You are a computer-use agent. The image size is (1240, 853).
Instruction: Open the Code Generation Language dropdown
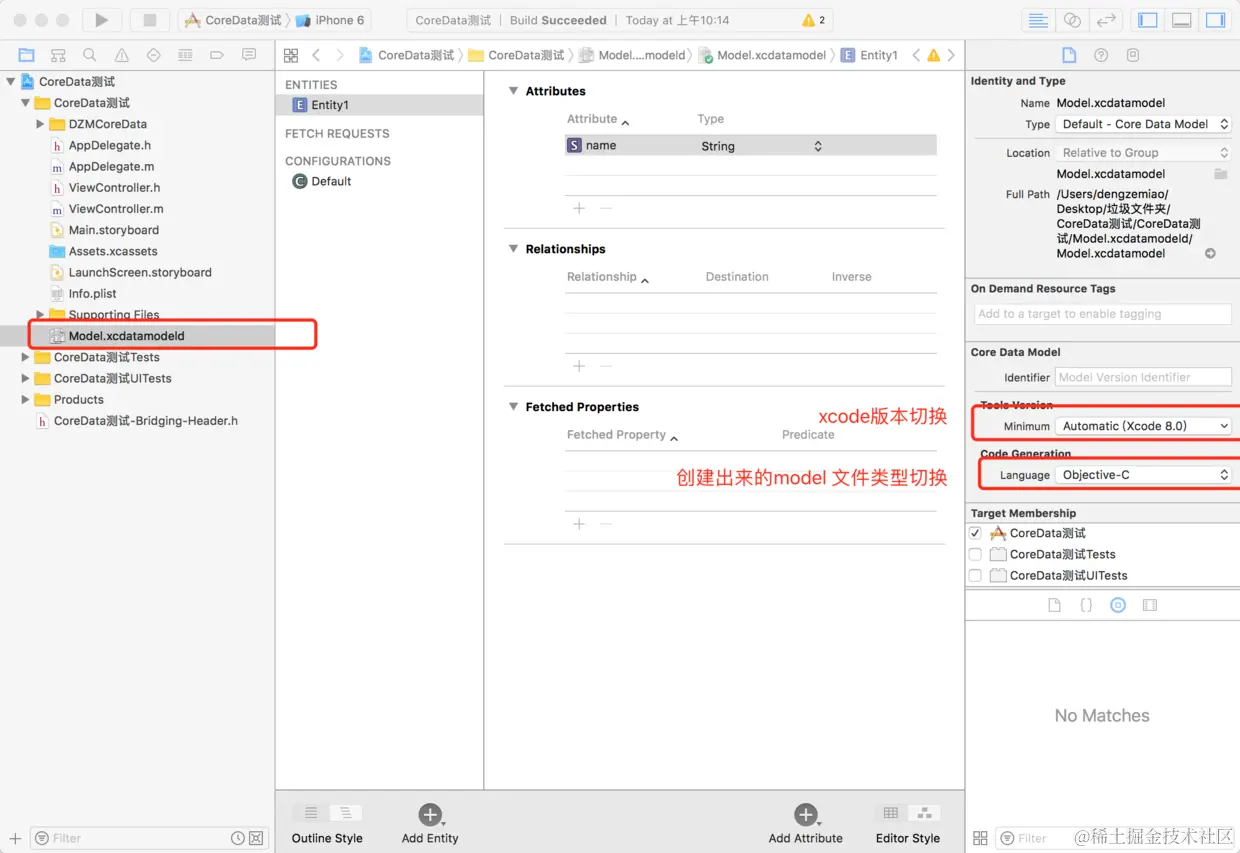tap(1143, 475)
